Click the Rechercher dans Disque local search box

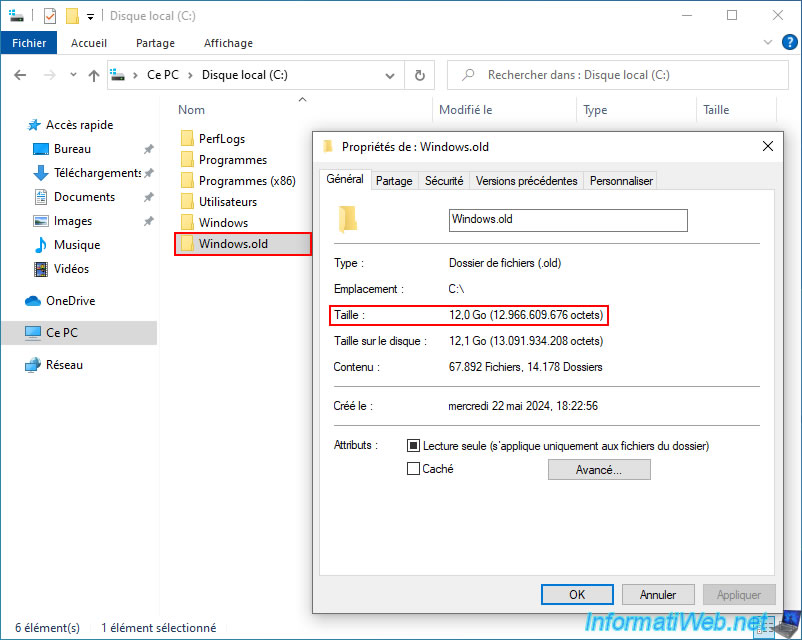click(618, 75)
